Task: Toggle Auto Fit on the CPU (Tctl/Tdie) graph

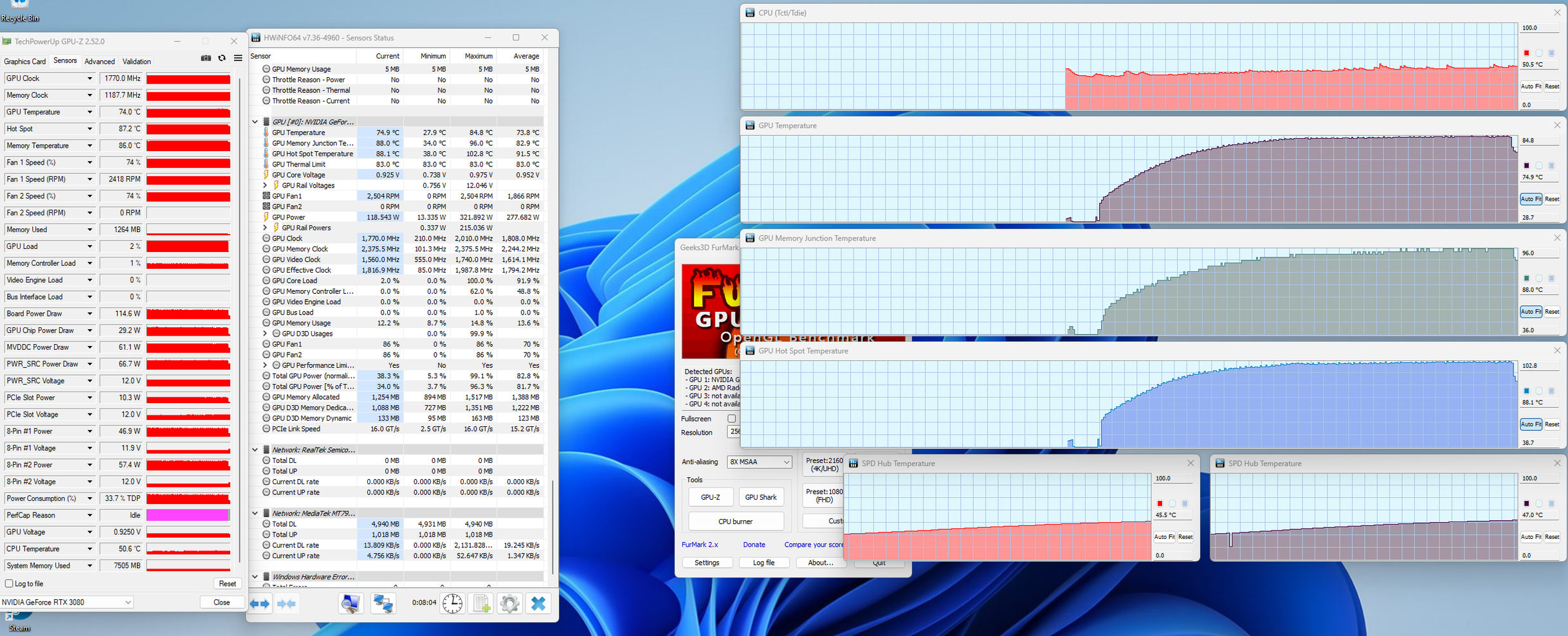Action: point(1531,87)
